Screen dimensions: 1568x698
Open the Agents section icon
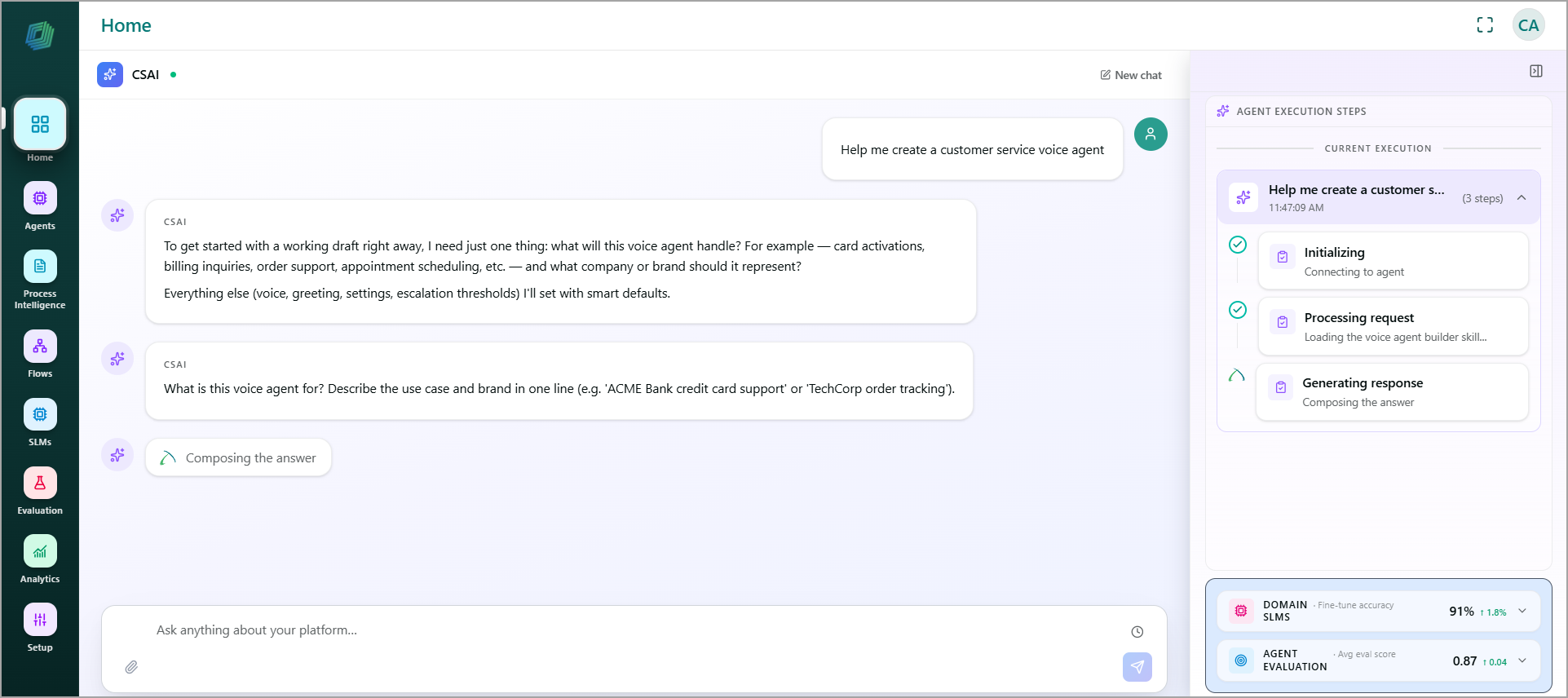[x=39, y=198]
